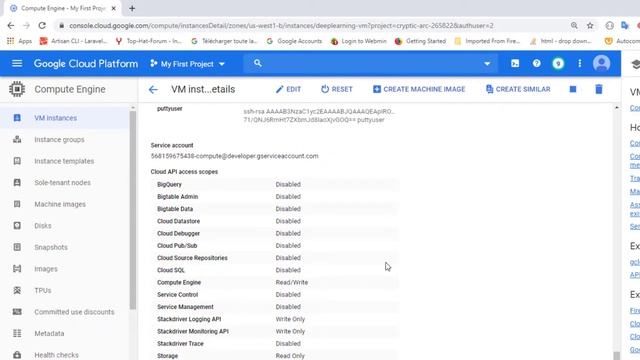Image resolution: width=640 pixels, height=360 pixels.
Task: Click the Machine images sidebar icon
Action: coord(17,204)
